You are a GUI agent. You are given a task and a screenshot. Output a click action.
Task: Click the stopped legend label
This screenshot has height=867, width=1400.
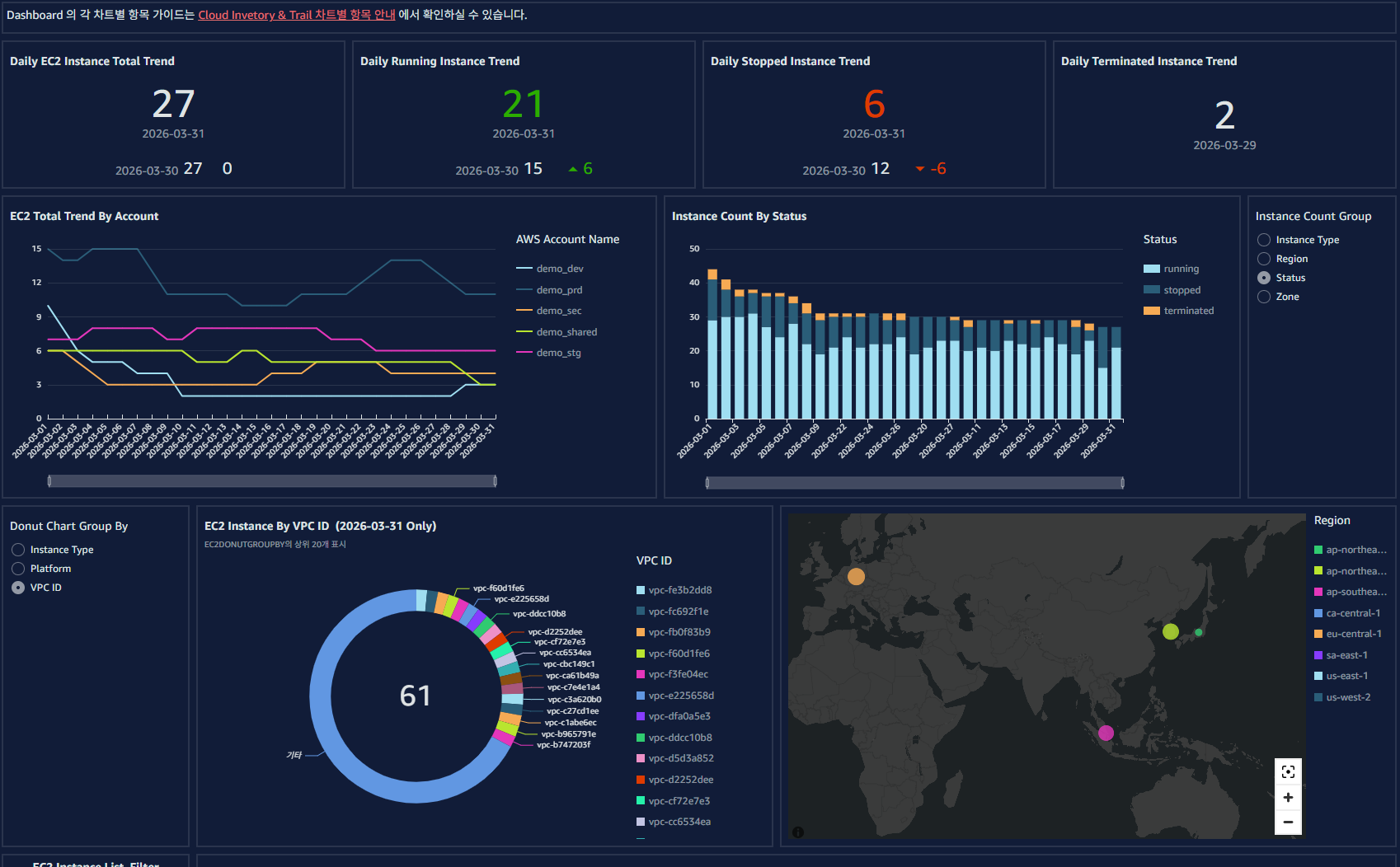point(1182,290)
